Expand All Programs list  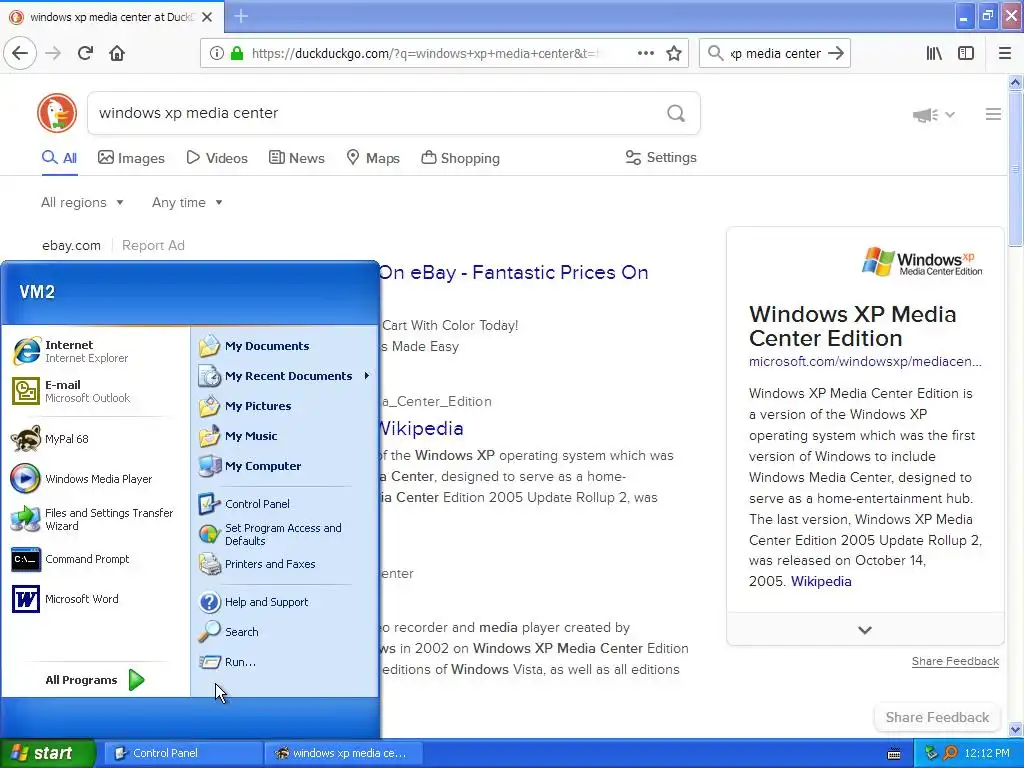tap(95, 680)
